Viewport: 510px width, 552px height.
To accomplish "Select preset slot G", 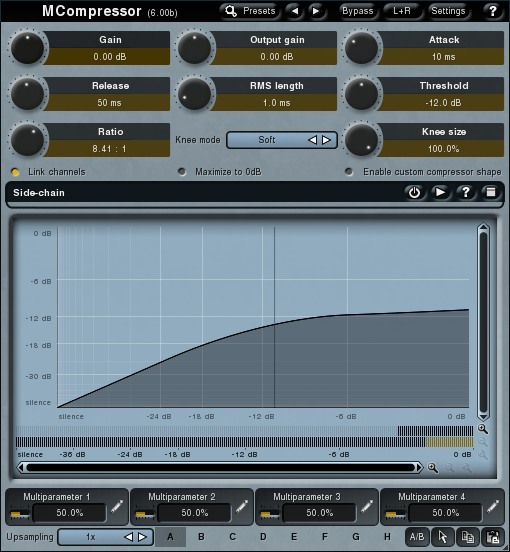I will pyautogui.click(x=356, y=537).
